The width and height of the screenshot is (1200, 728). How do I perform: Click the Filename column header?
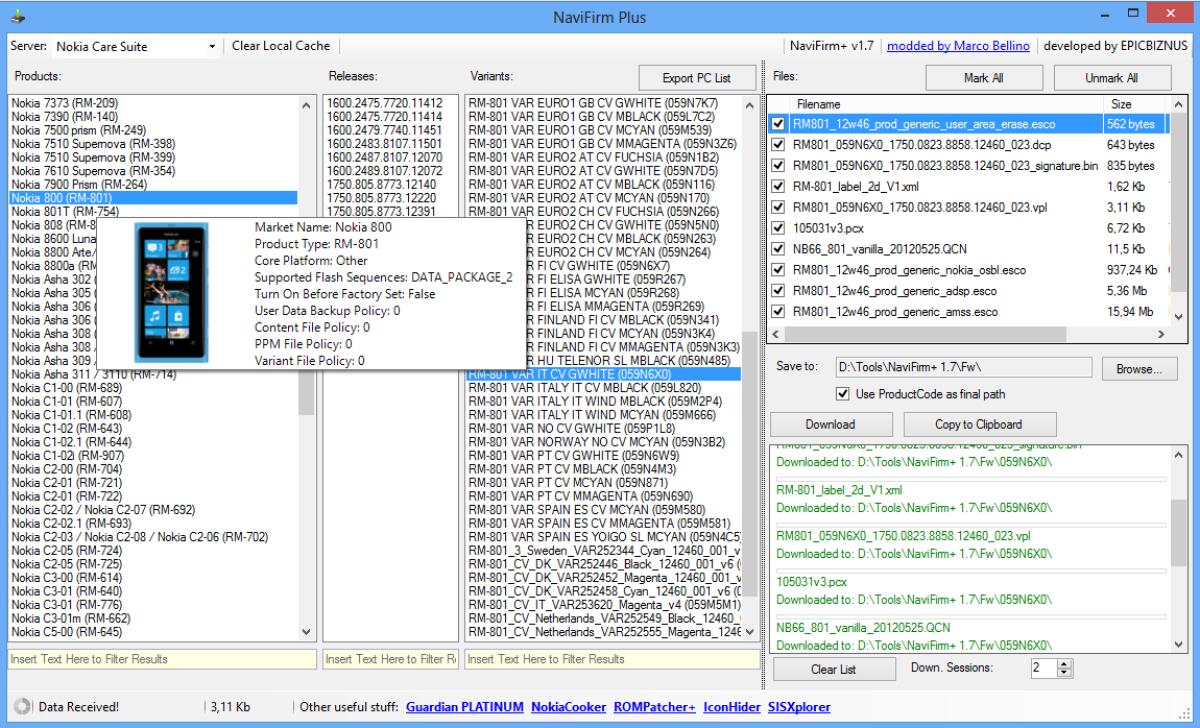tap(818, 104)
